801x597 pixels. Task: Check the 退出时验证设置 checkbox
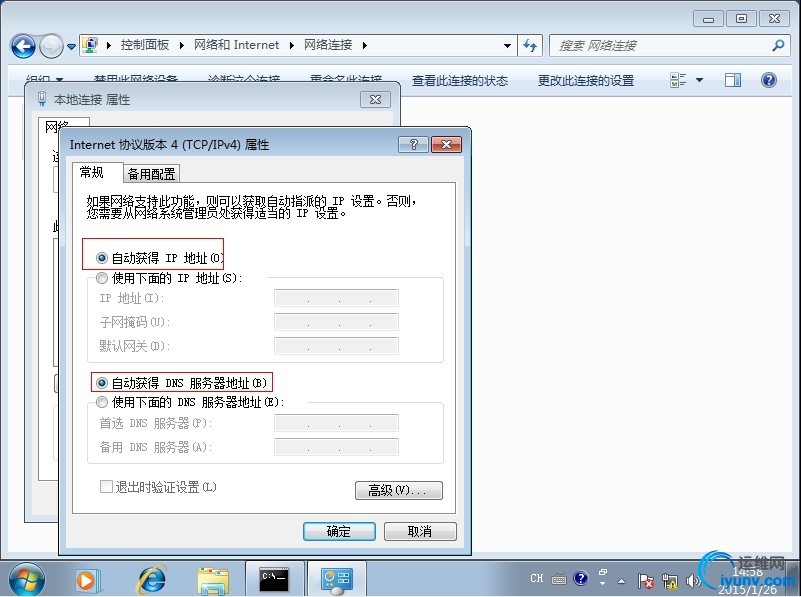pyautogui.click(x=106, y=487)
